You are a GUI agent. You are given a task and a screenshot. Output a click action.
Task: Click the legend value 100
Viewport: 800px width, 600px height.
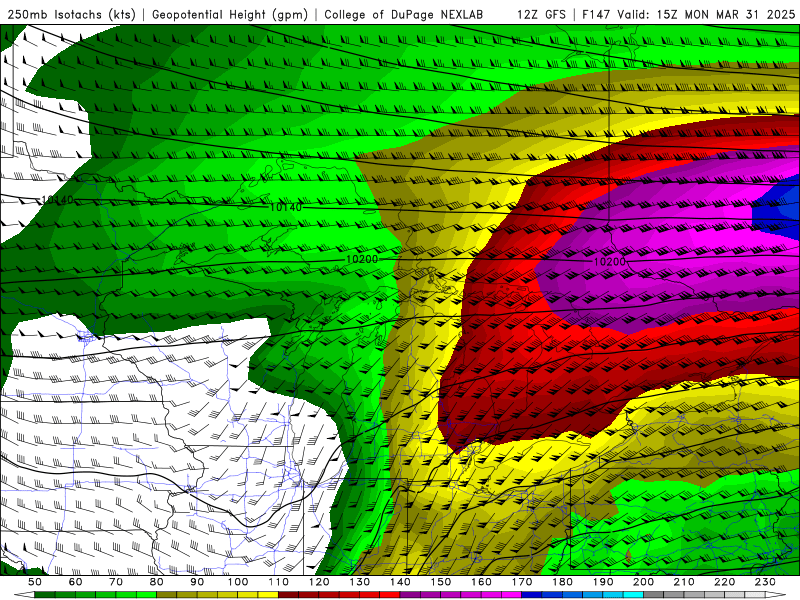click(238, 582)
